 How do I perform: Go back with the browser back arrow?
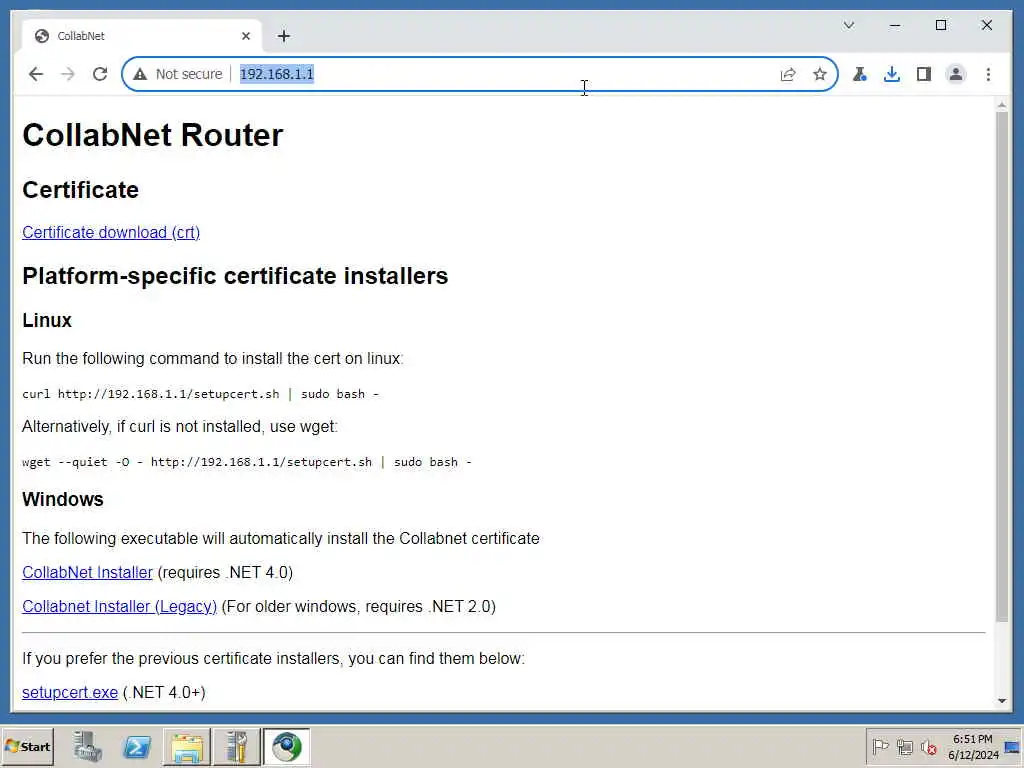36,74
